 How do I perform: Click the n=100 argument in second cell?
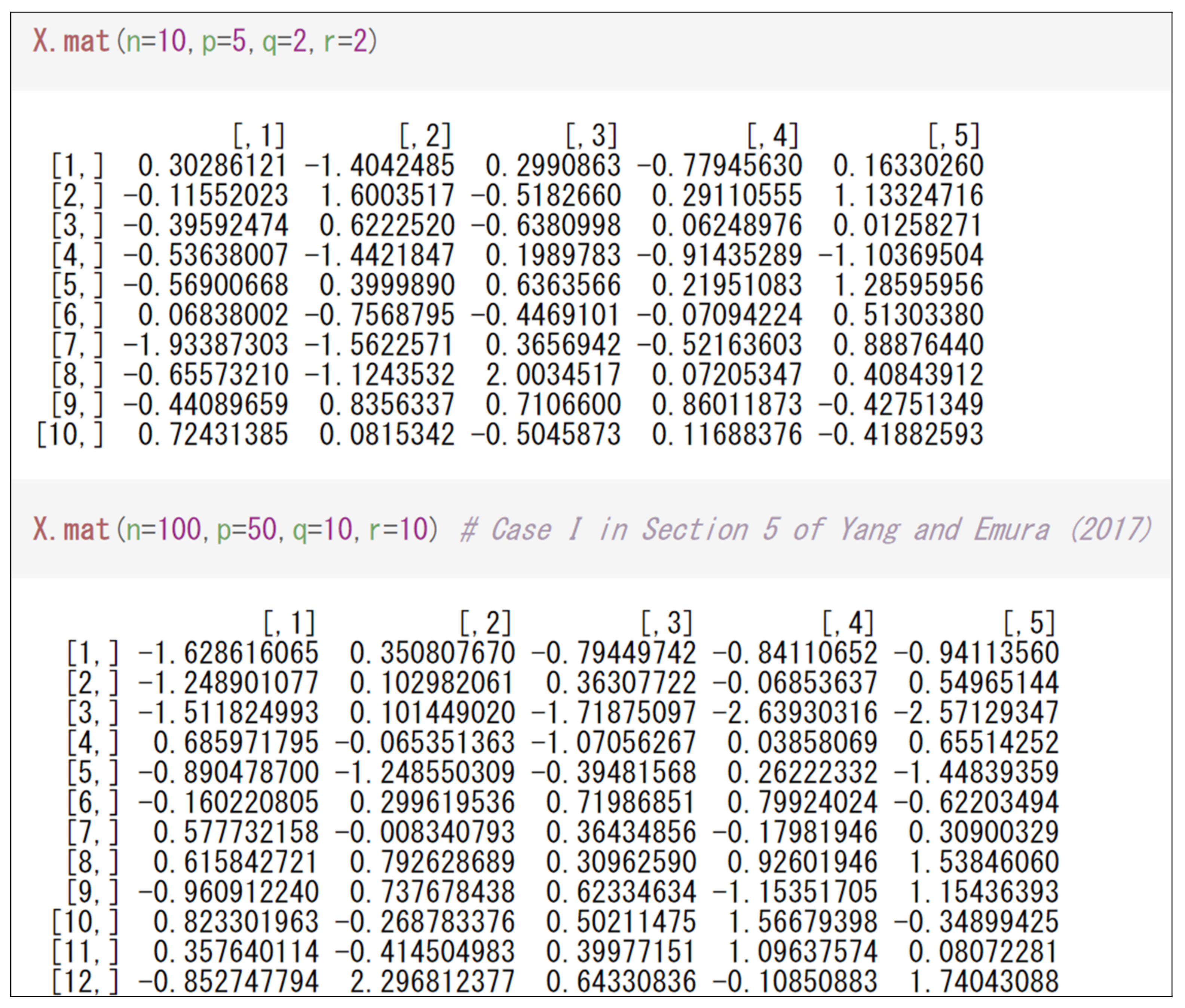coord(163,529)
